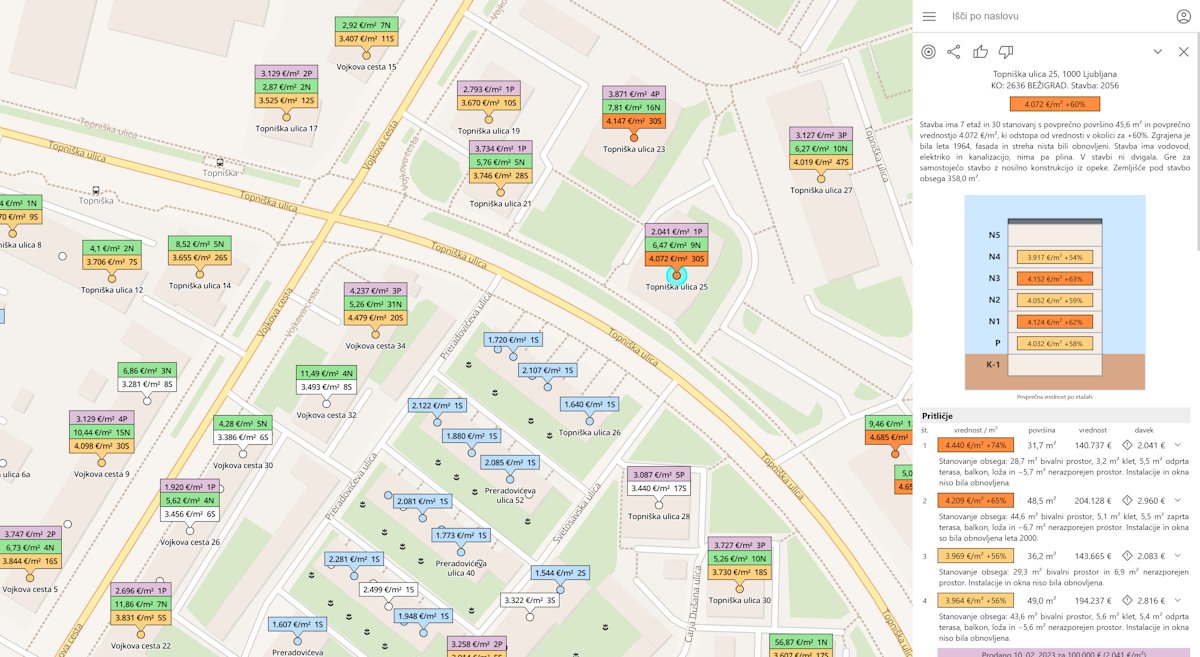Click floor N3 value 4.152 €/m² +63%
Viewport: 1200px width, 657px height.
tap(1055, 279)
